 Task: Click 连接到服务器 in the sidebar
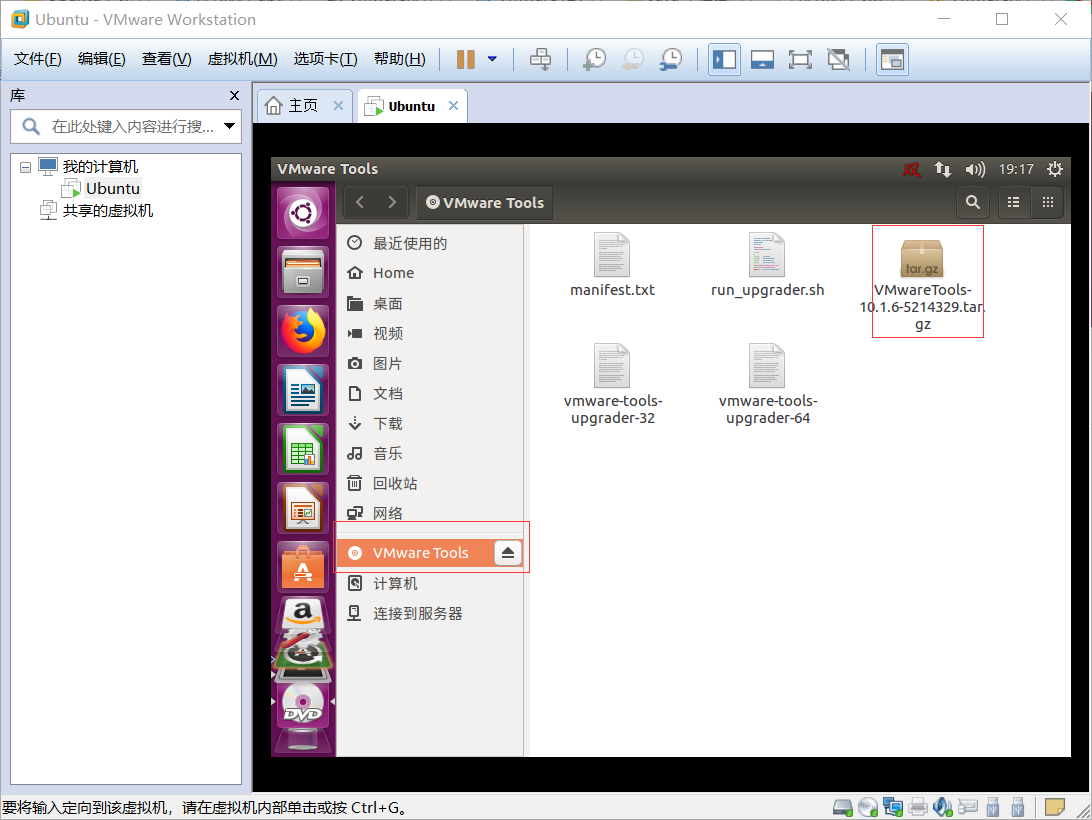(429, 614)
